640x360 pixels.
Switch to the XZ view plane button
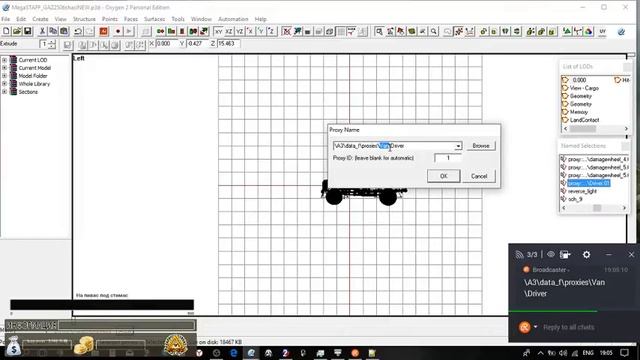tap(229, 31)
